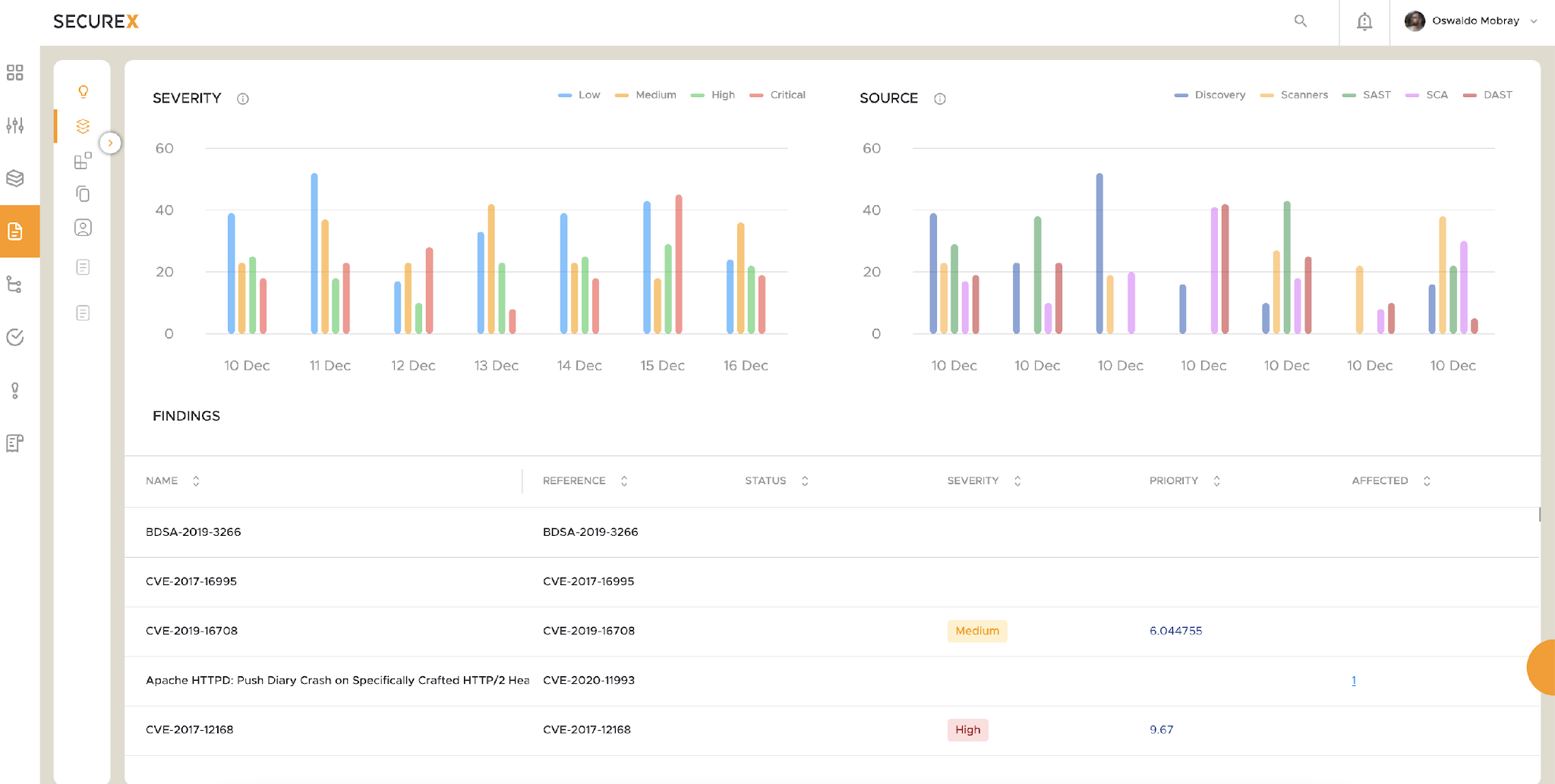Click priority value 9.67
Screen dimensions: 1555x784
point(1161,729)
